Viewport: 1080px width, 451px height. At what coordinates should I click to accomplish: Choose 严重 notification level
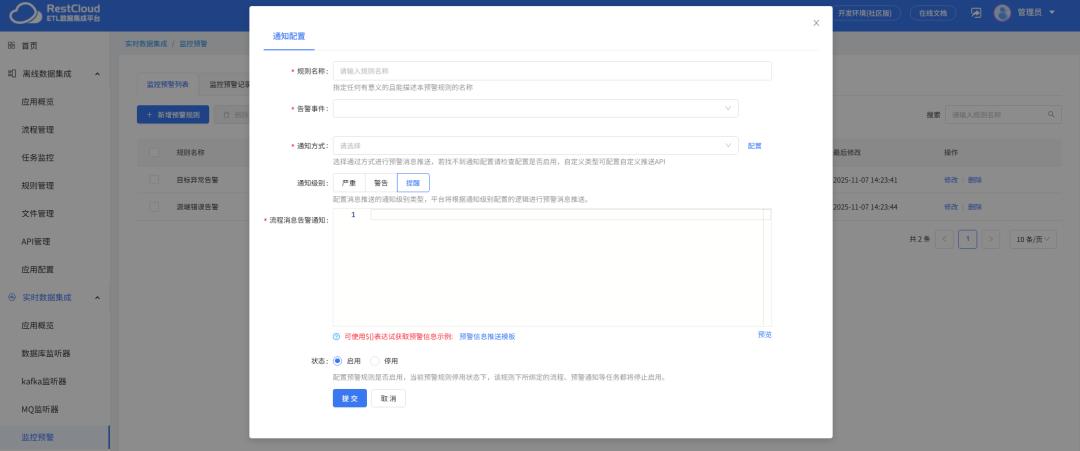(349, 183)
